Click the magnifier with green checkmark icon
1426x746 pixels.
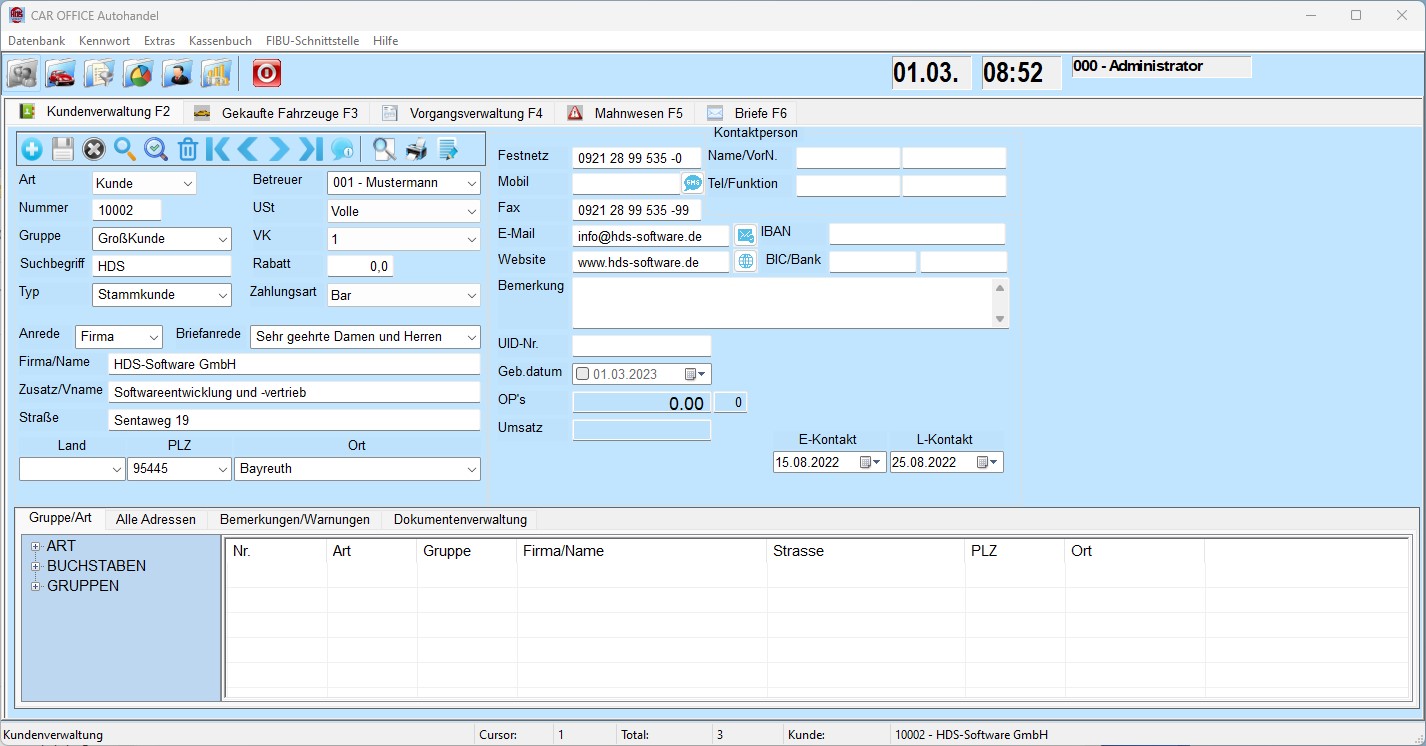(x=156, y=150)
